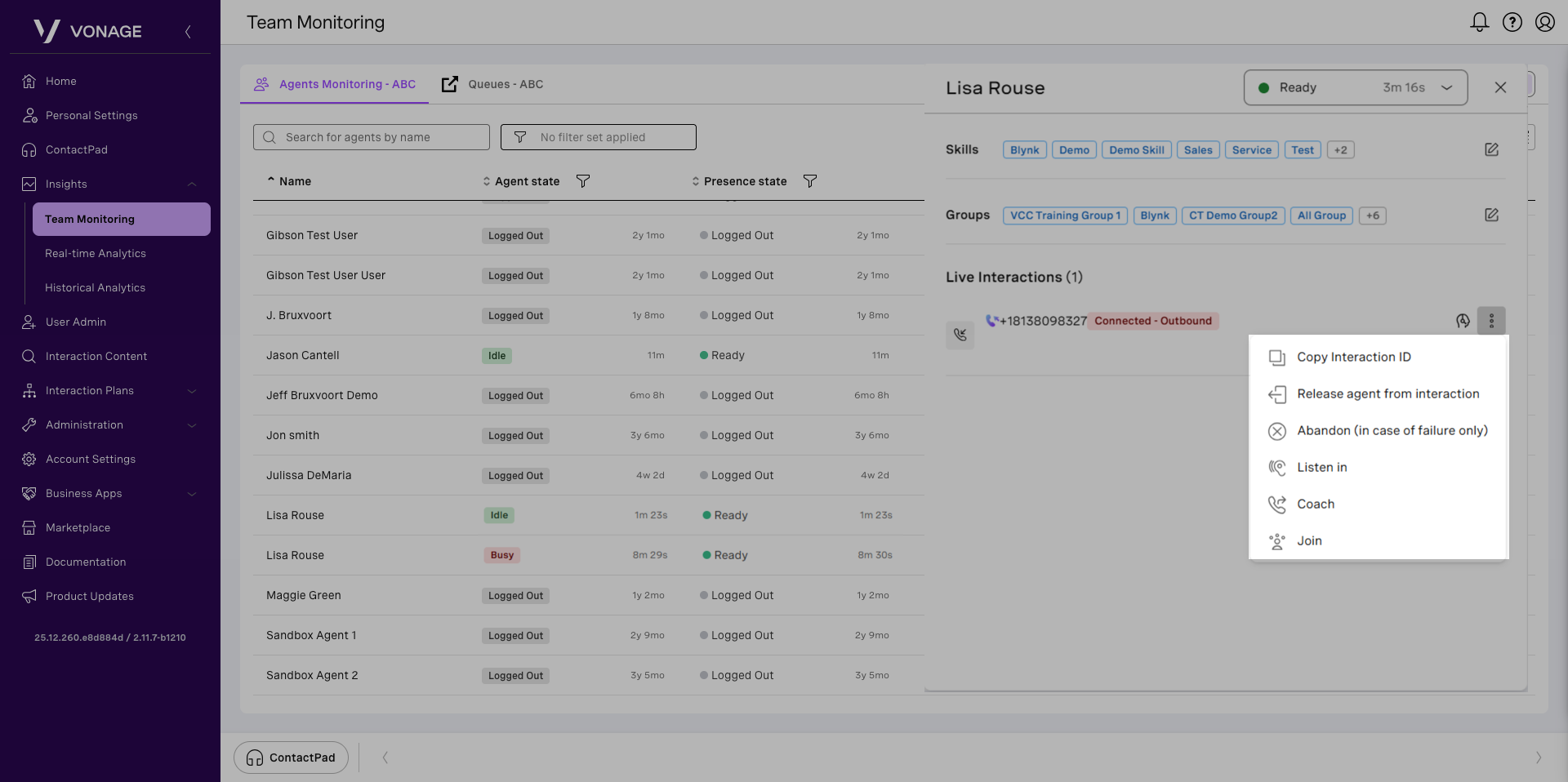The height and width of the screenshot is (782, 1568).
Task: Expand the Interaction Plans menu
Action: [x=192, y=391]
